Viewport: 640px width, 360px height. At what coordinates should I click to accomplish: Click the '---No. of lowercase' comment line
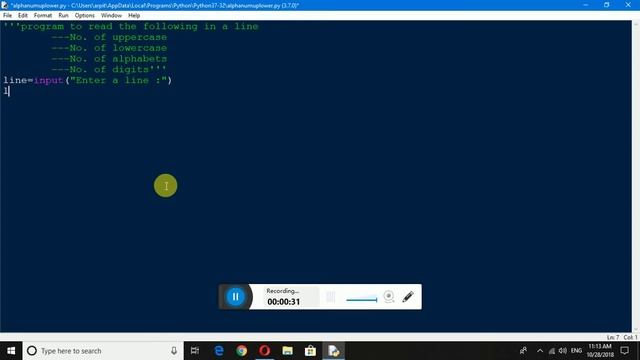[x=109, y=48]
